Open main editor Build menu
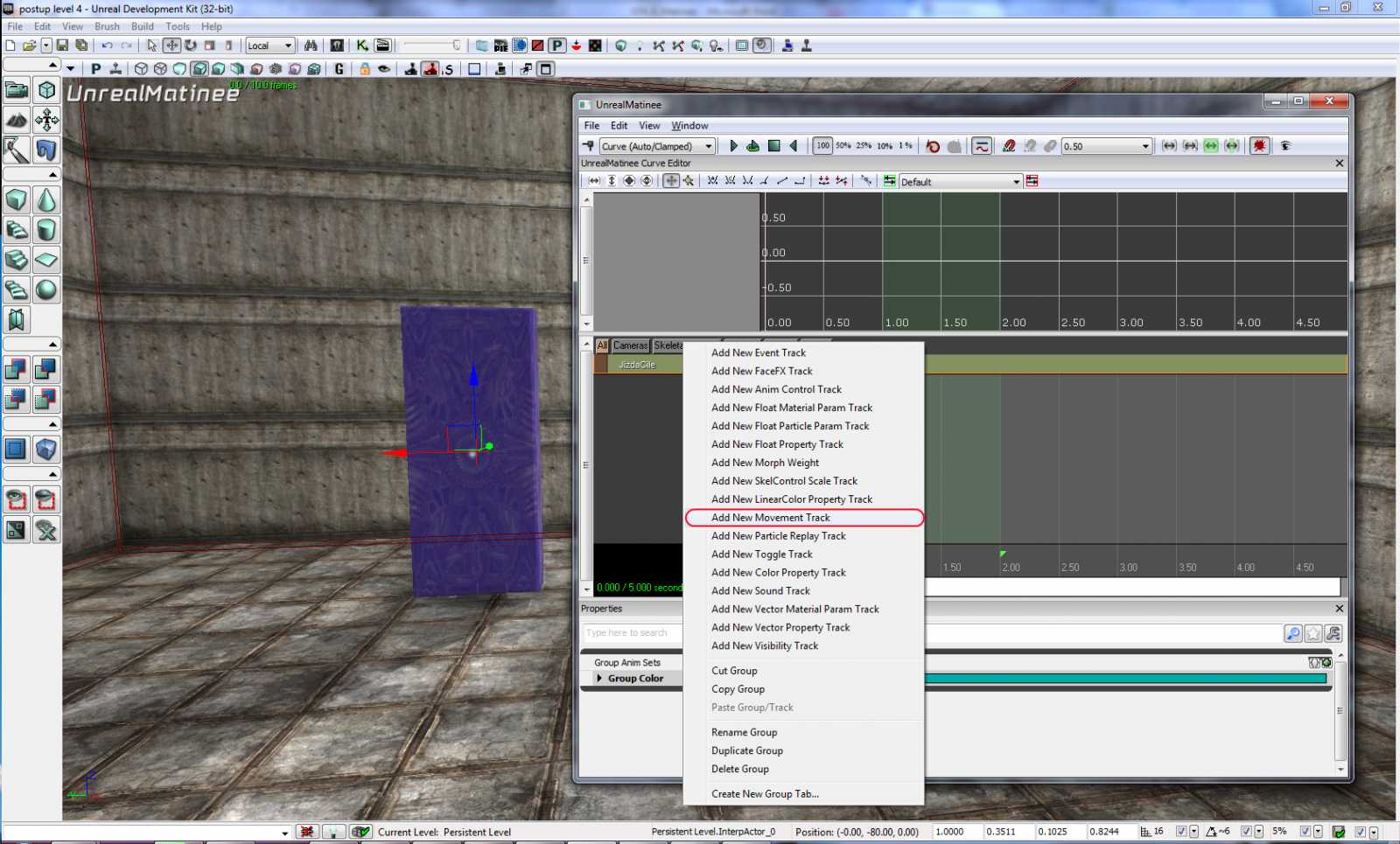 coord(143,26)
